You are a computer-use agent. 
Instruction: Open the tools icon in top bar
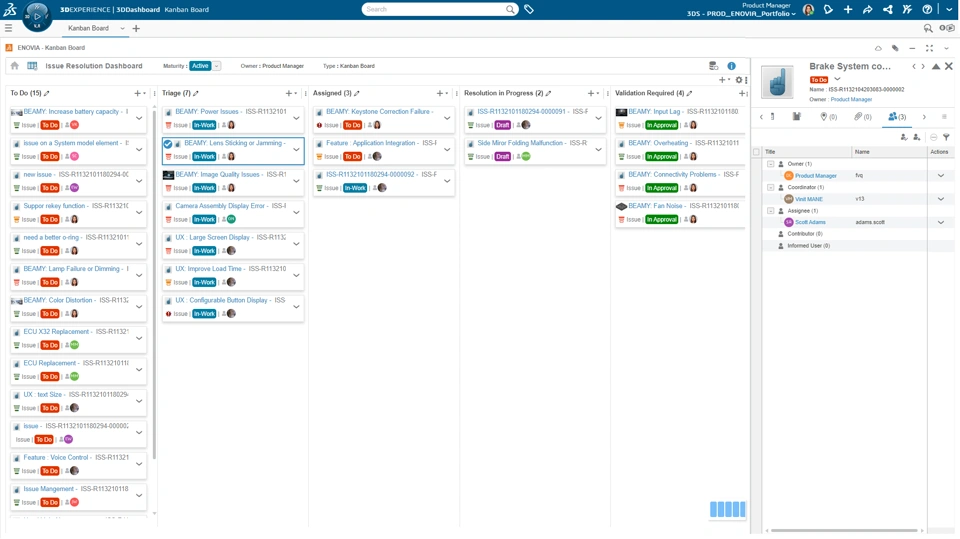point(907,9)
